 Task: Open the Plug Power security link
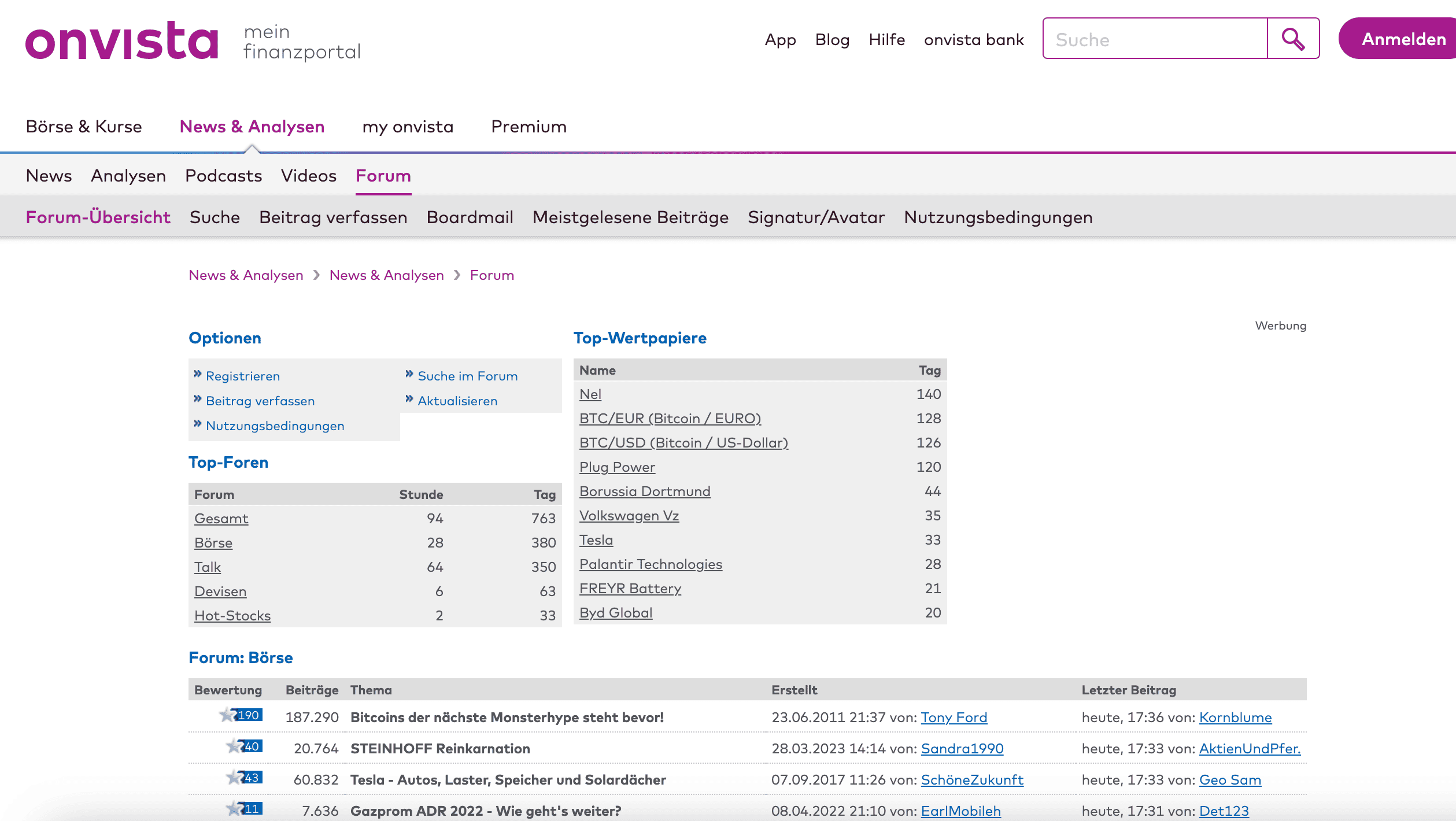617,467
